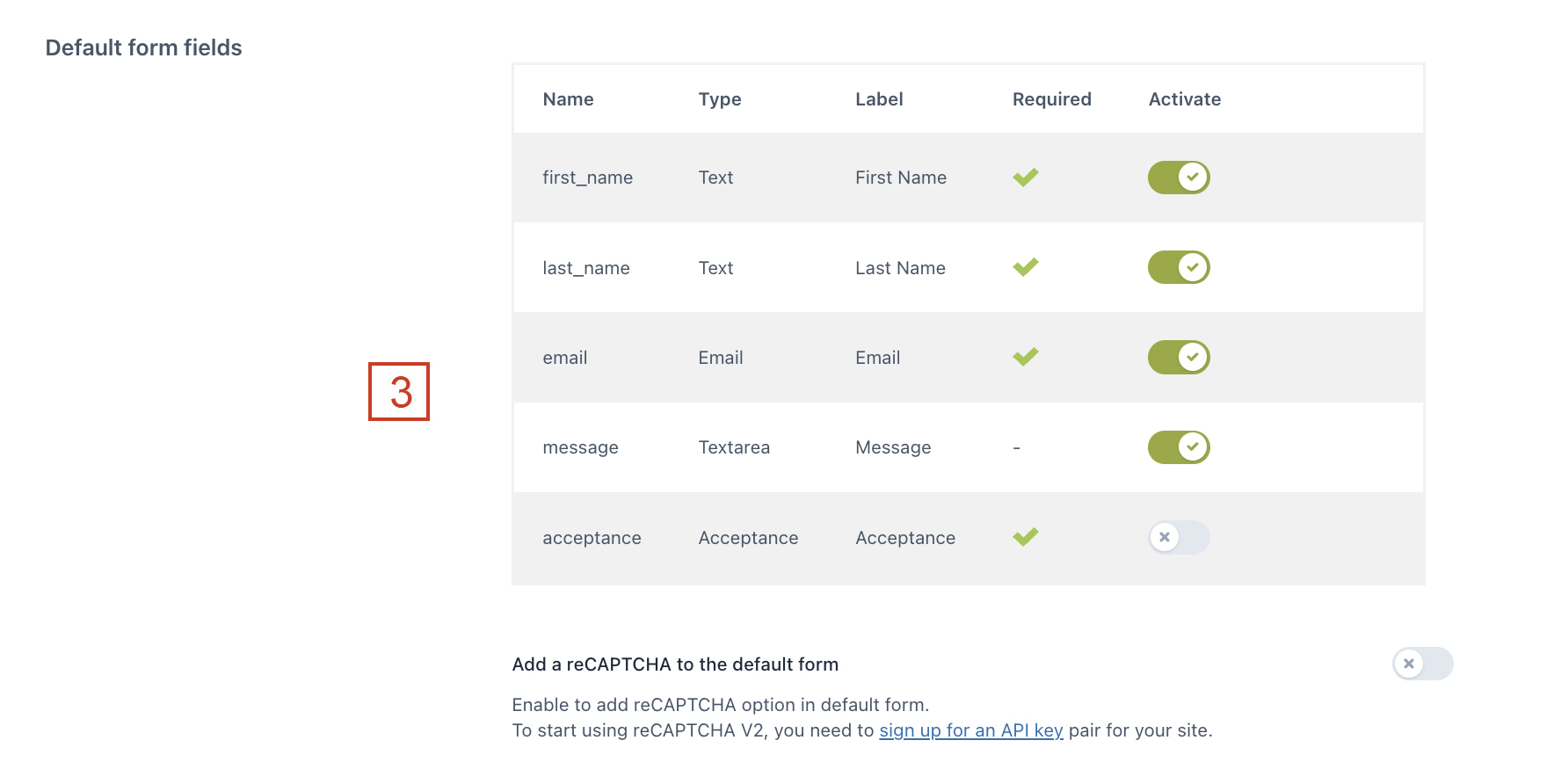Viewport: 1554px width, 784px height.
Task: Click the red boxed number 3 marker
Action: click(399, 392)
